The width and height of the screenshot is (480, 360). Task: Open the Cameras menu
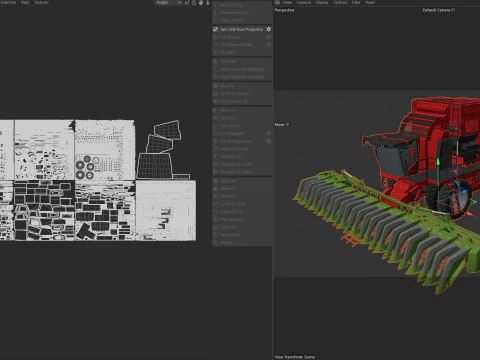303,2
